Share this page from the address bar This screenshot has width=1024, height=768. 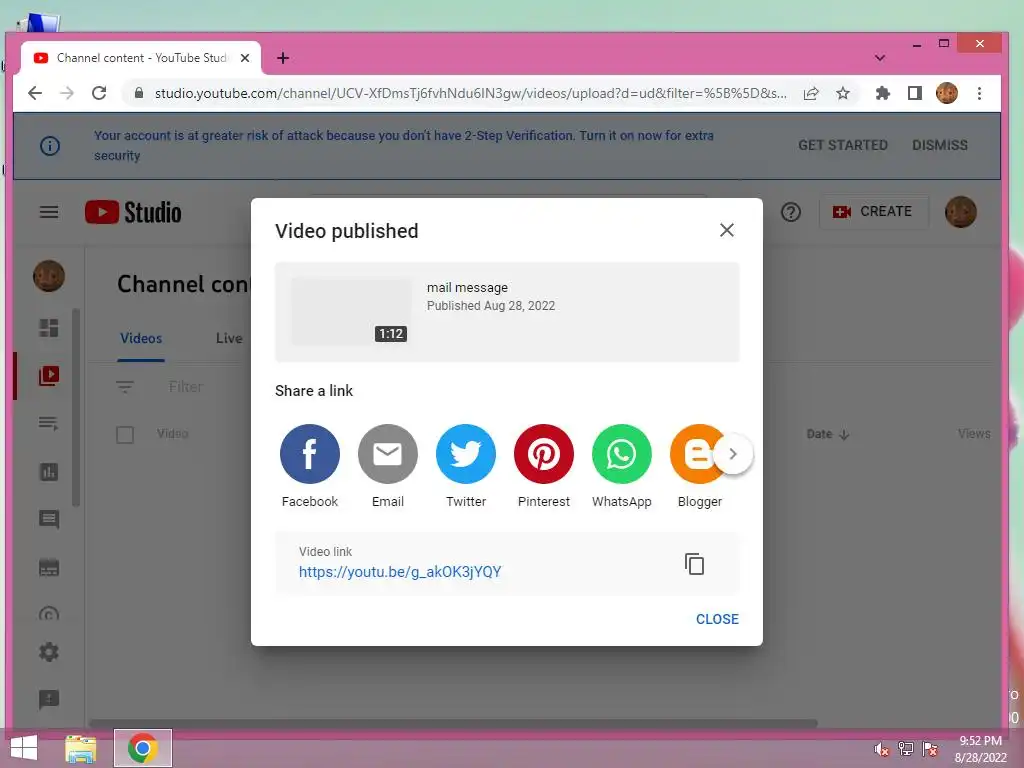point(811,93)
